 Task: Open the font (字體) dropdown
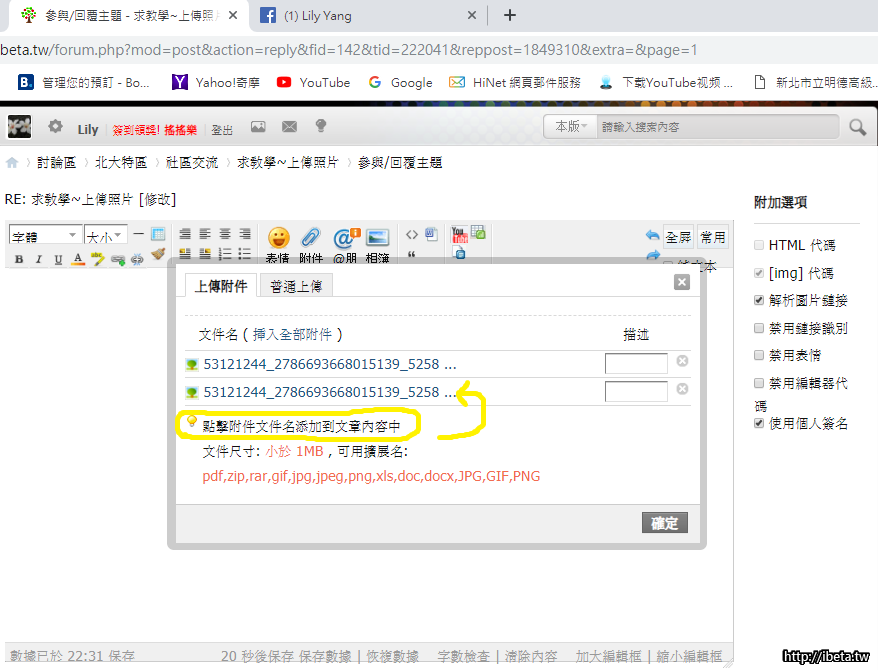click(x=45, y=236)
